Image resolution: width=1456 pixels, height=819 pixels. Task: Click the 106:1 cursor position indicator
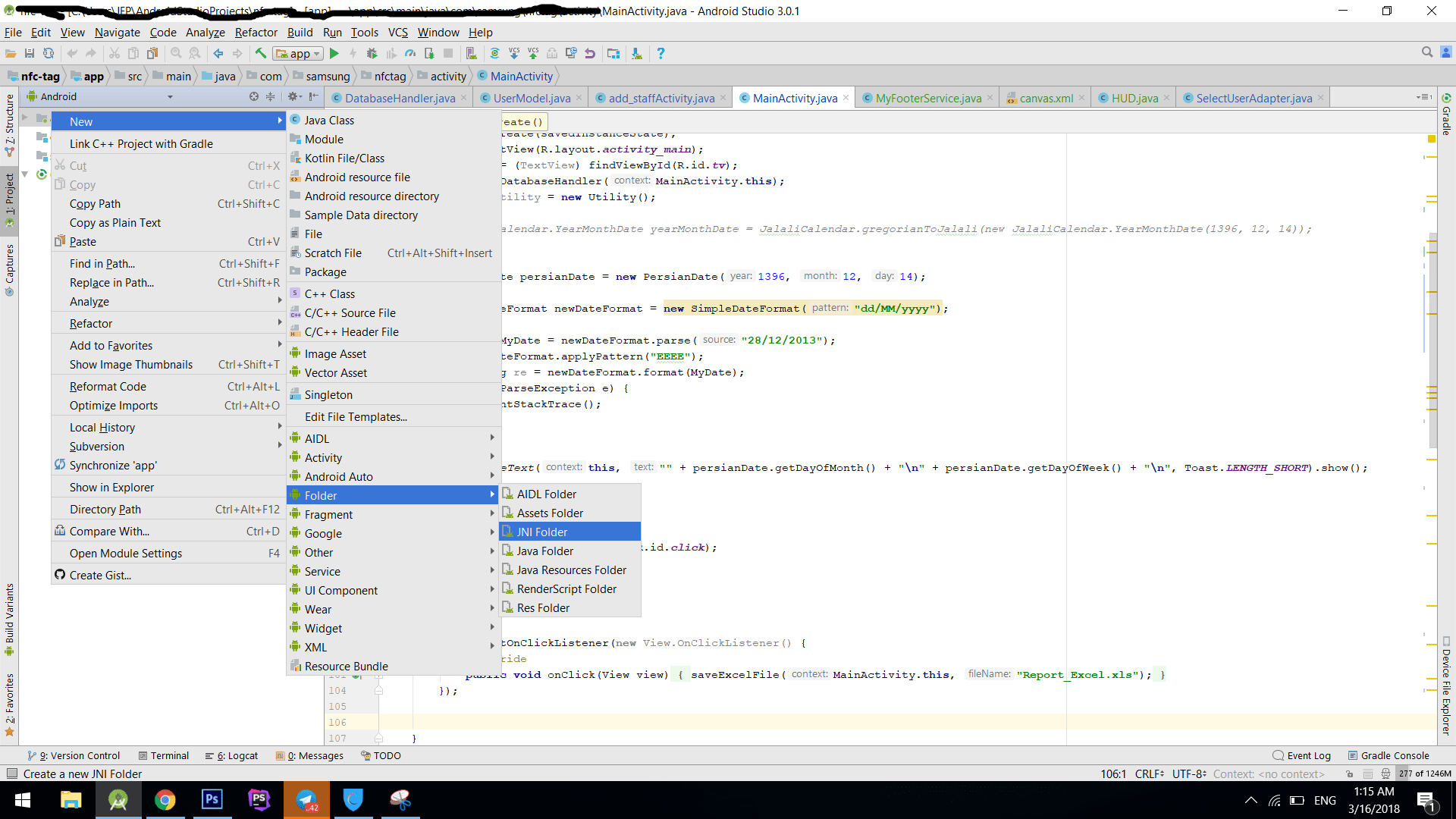pos(1113,774)
